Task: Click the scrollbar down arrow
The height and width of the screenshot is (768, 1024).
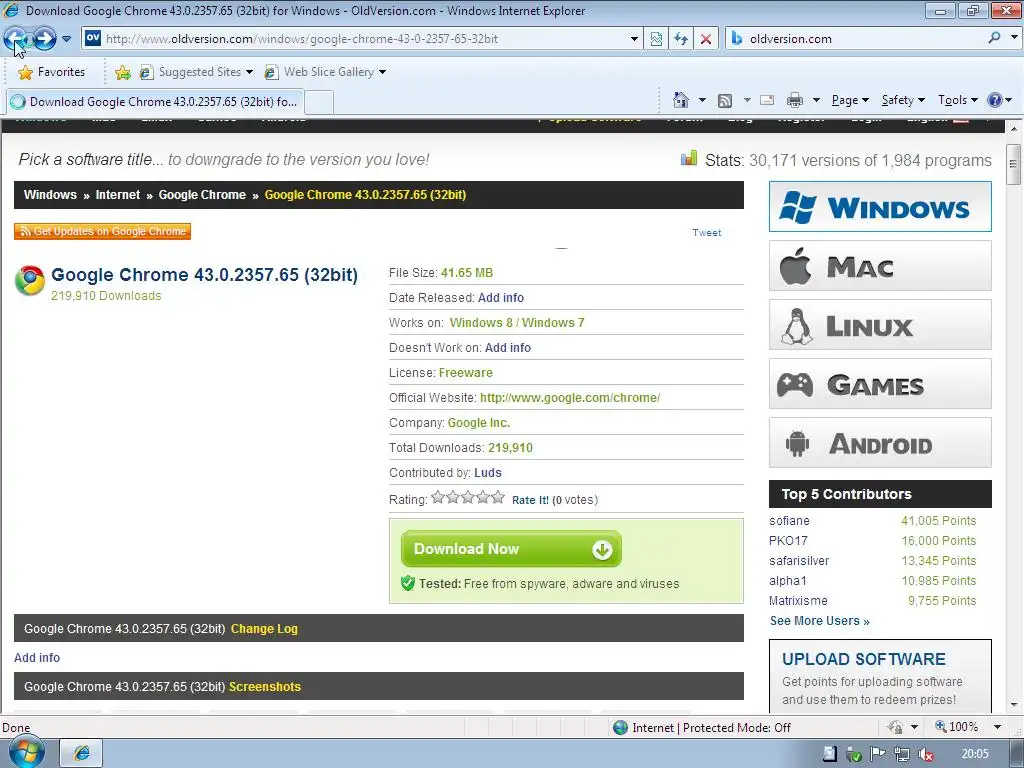Action: coord(1014,705)
